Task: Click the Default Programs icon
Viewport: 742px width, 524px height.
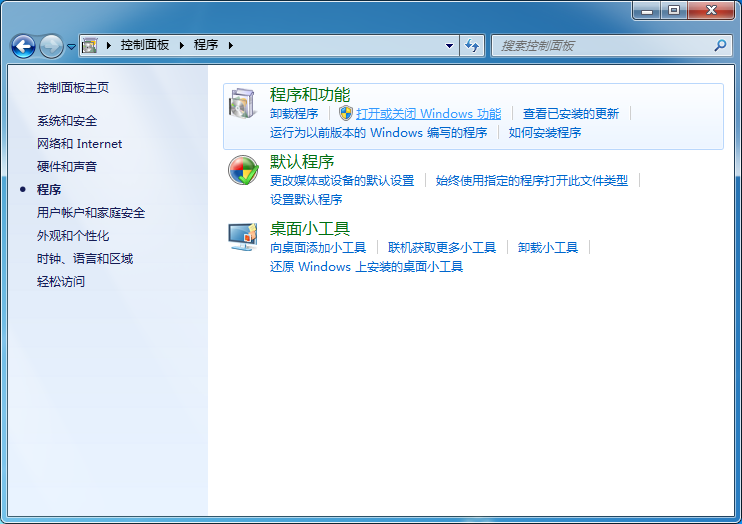Action: [243, 171]
